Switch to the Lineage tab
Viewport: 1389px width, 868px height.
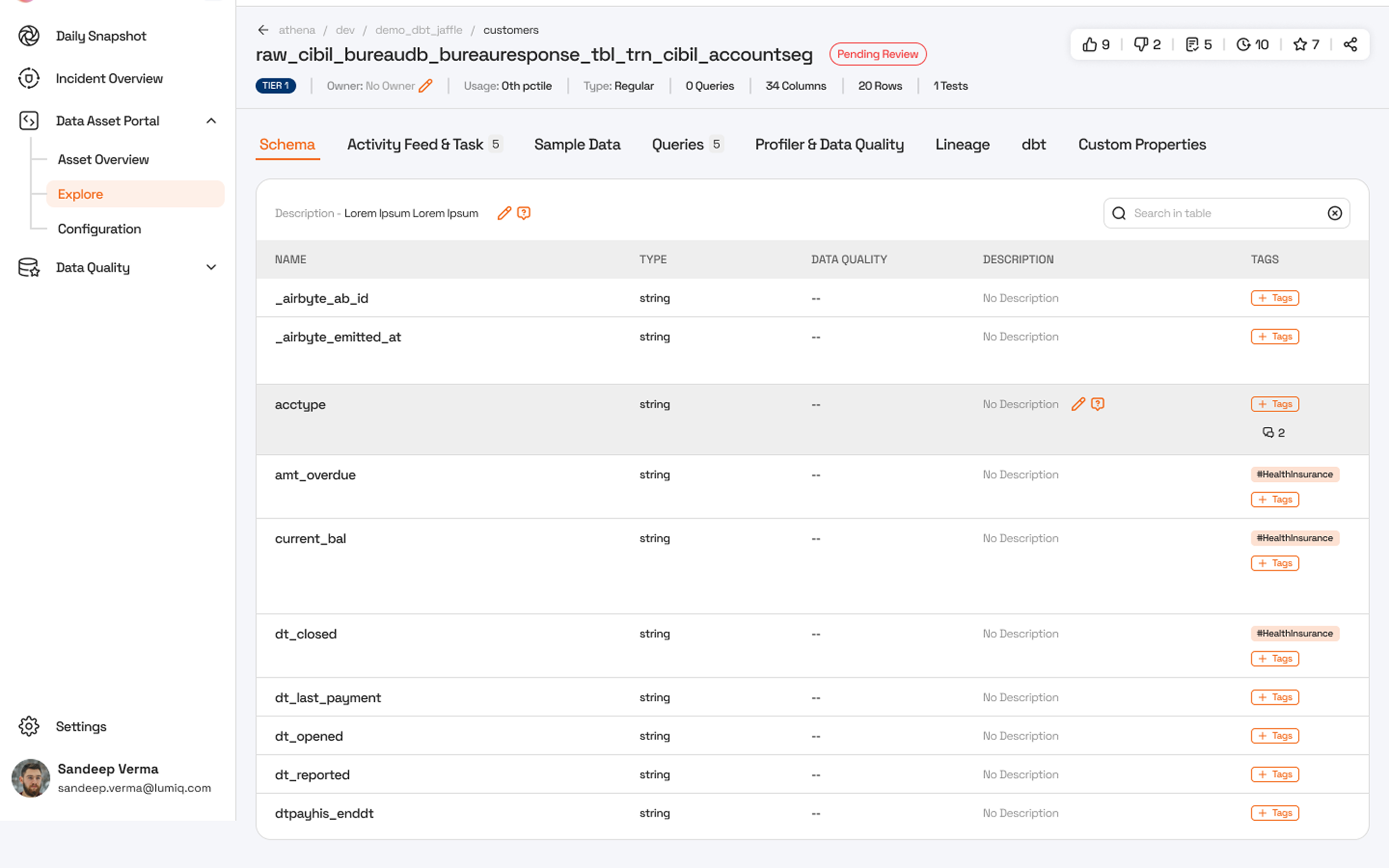(962, 145)
